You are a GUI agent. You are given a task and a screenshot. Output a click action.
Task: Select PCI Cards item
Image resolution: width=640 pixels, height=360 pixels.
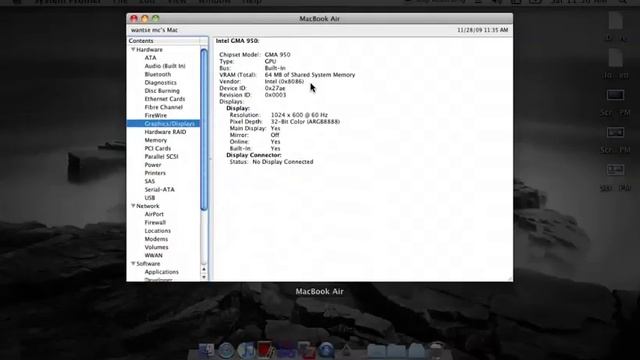tap(158, 148)
